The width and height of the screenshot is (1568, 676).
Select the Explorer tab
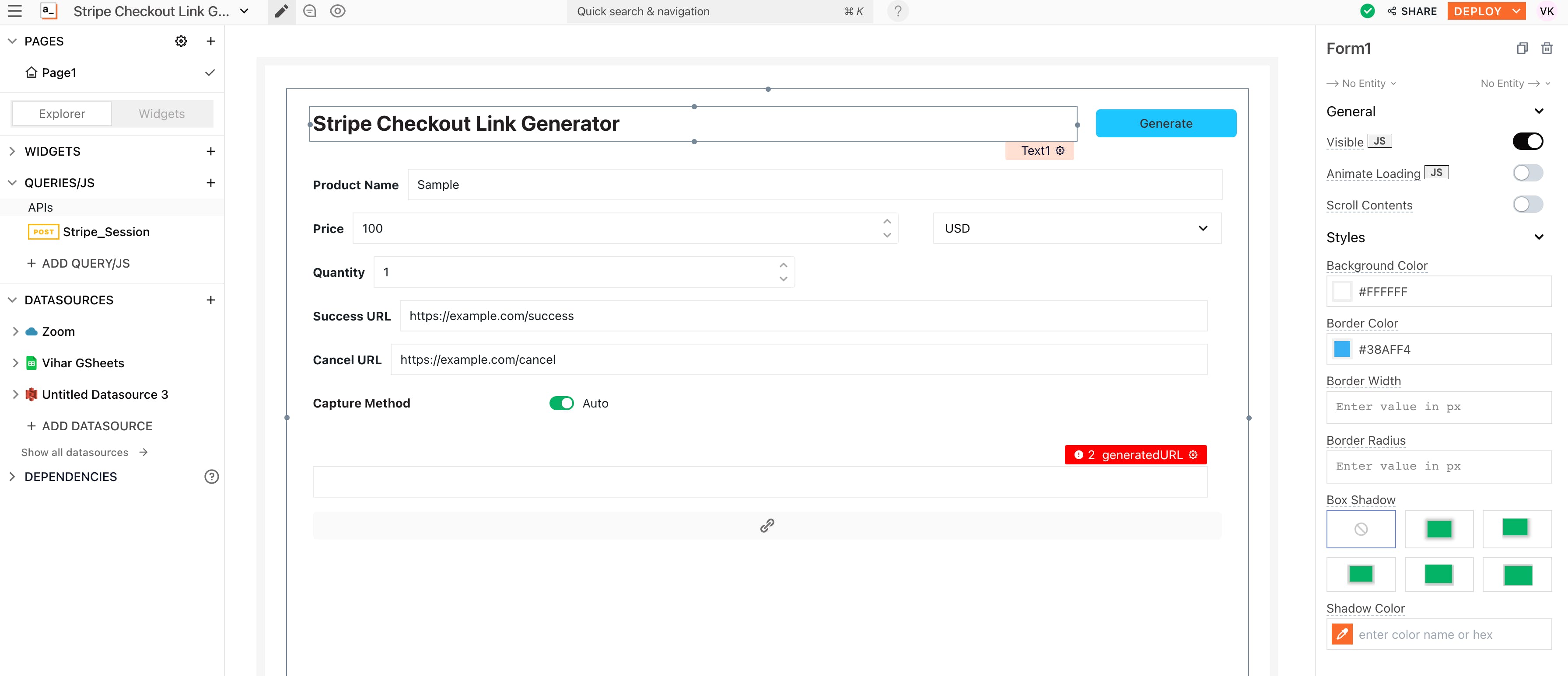62,114
